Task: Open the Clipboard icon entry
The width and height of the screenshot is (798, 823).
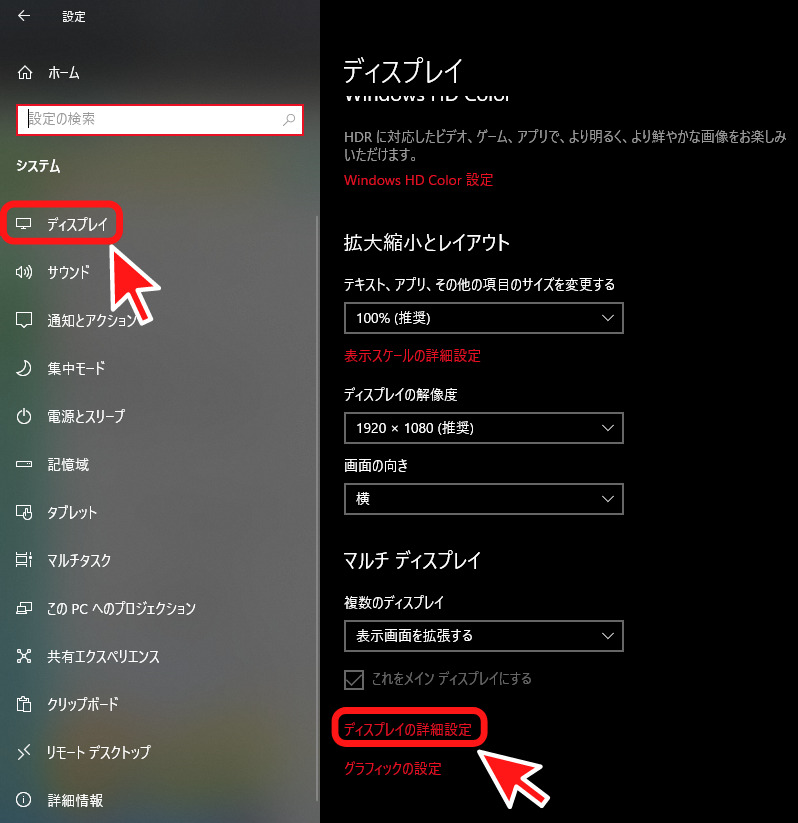Action: [24, 704]
